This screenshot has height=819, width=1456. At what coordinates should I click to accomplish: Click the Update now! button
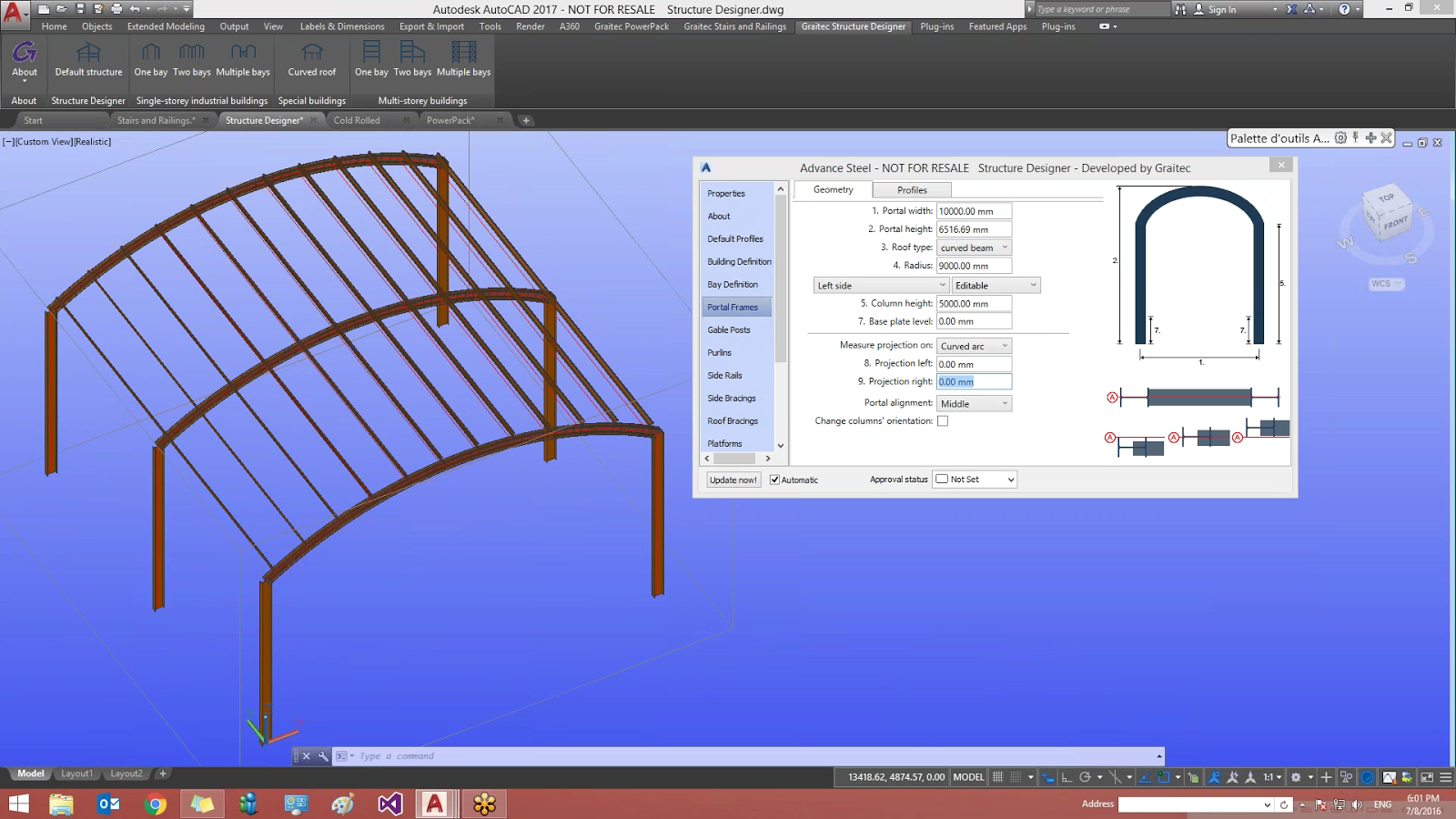point(733,480)
